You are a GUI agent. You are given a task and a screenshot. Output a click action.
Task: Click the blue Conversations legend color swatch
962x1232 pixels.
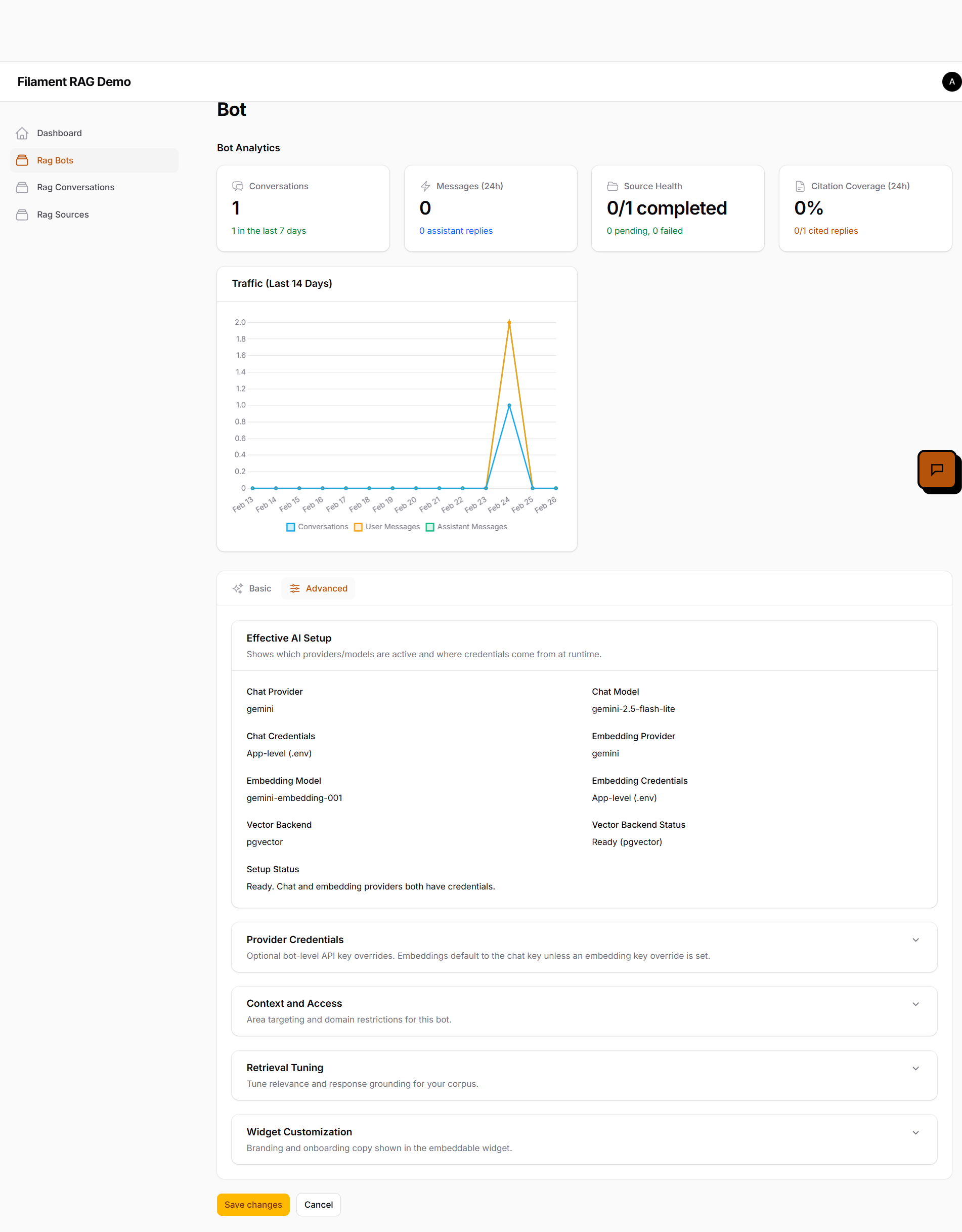(x=290, y=526)
